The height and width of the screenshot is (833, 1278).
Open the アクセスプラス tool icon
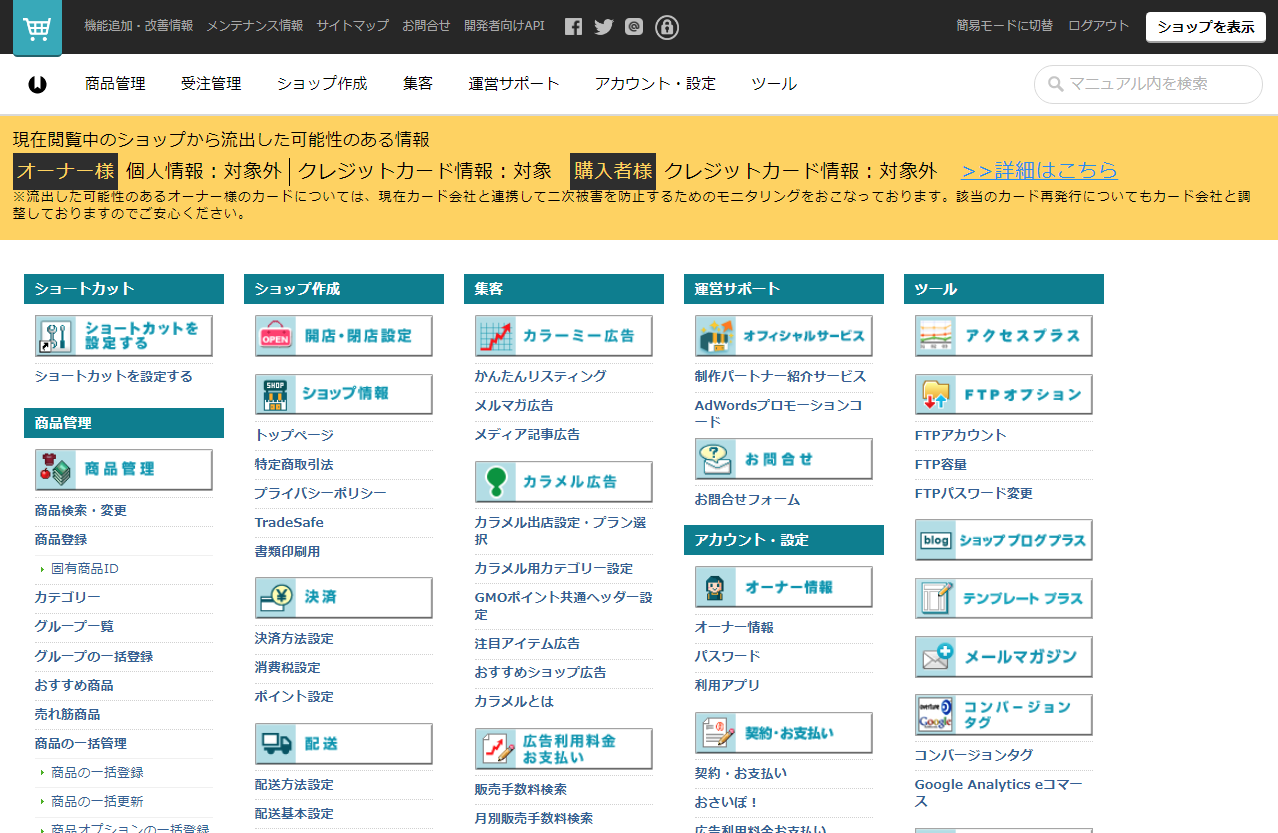(1003, 336)
